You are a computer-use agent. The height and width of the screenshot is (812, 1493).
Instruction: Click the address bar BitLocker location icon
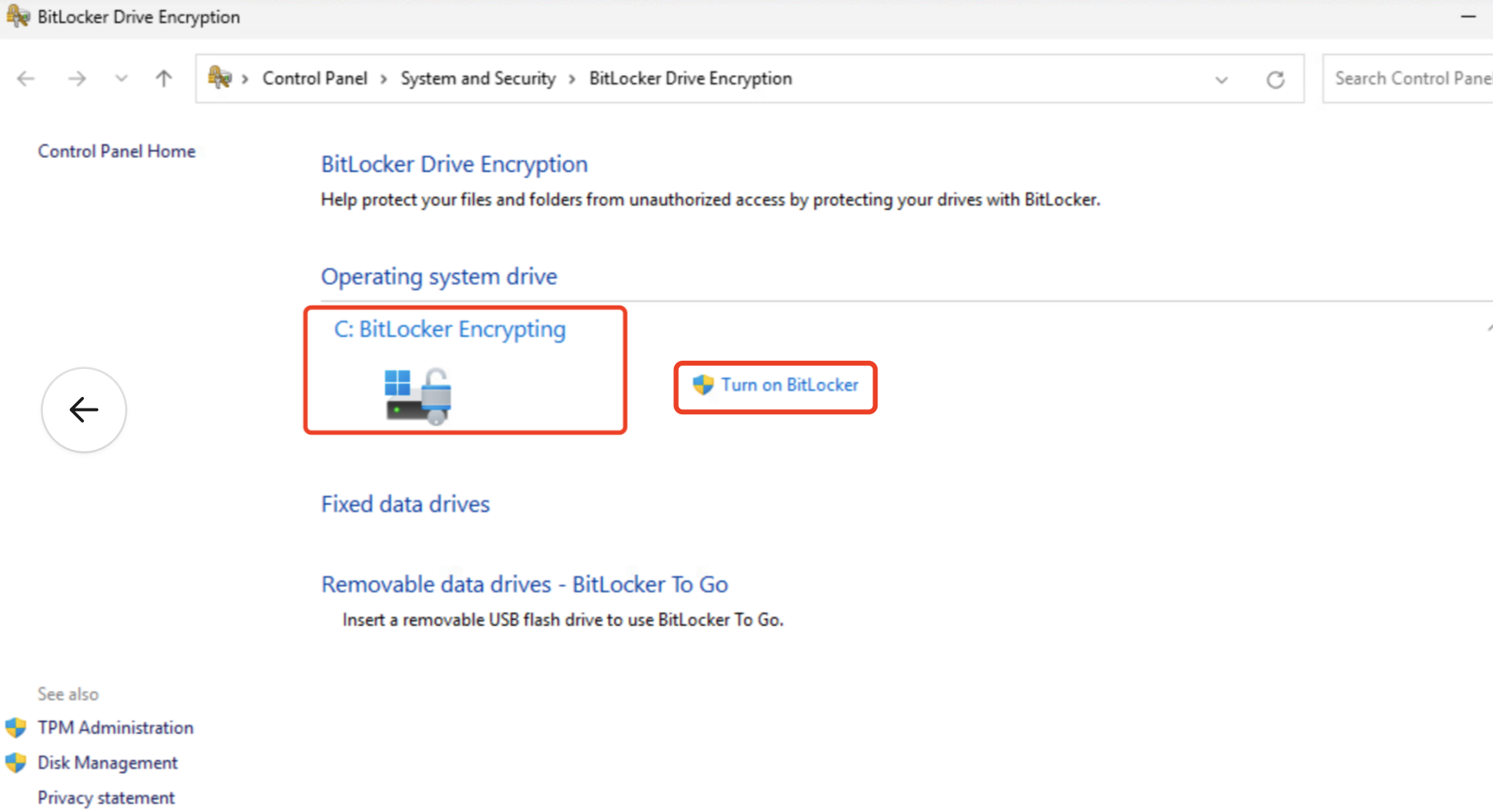pyautogui.click(x=219, y=78)
